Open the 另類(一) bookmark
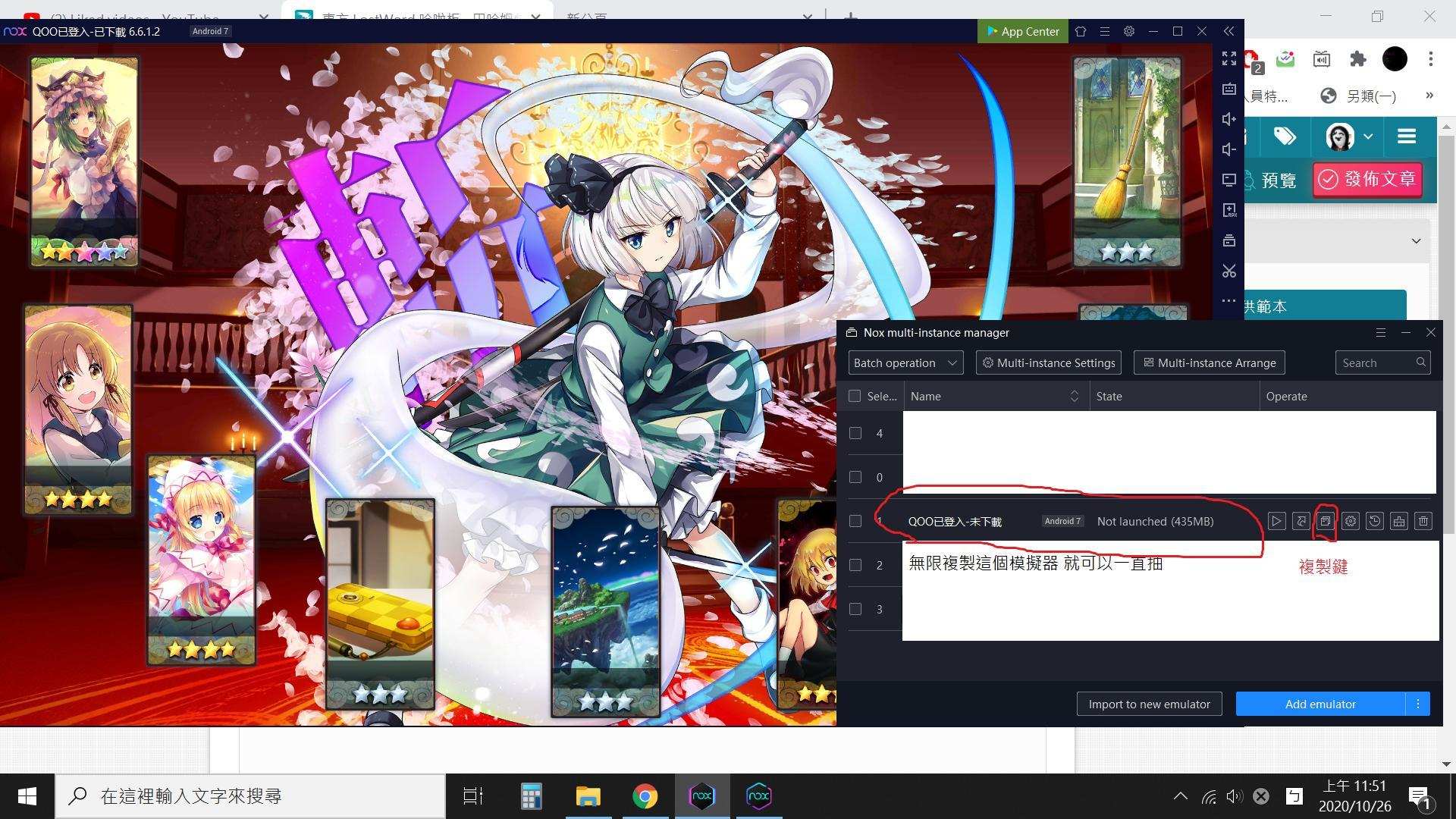This screenshot has width=1456, height=819. (1358, 96)
